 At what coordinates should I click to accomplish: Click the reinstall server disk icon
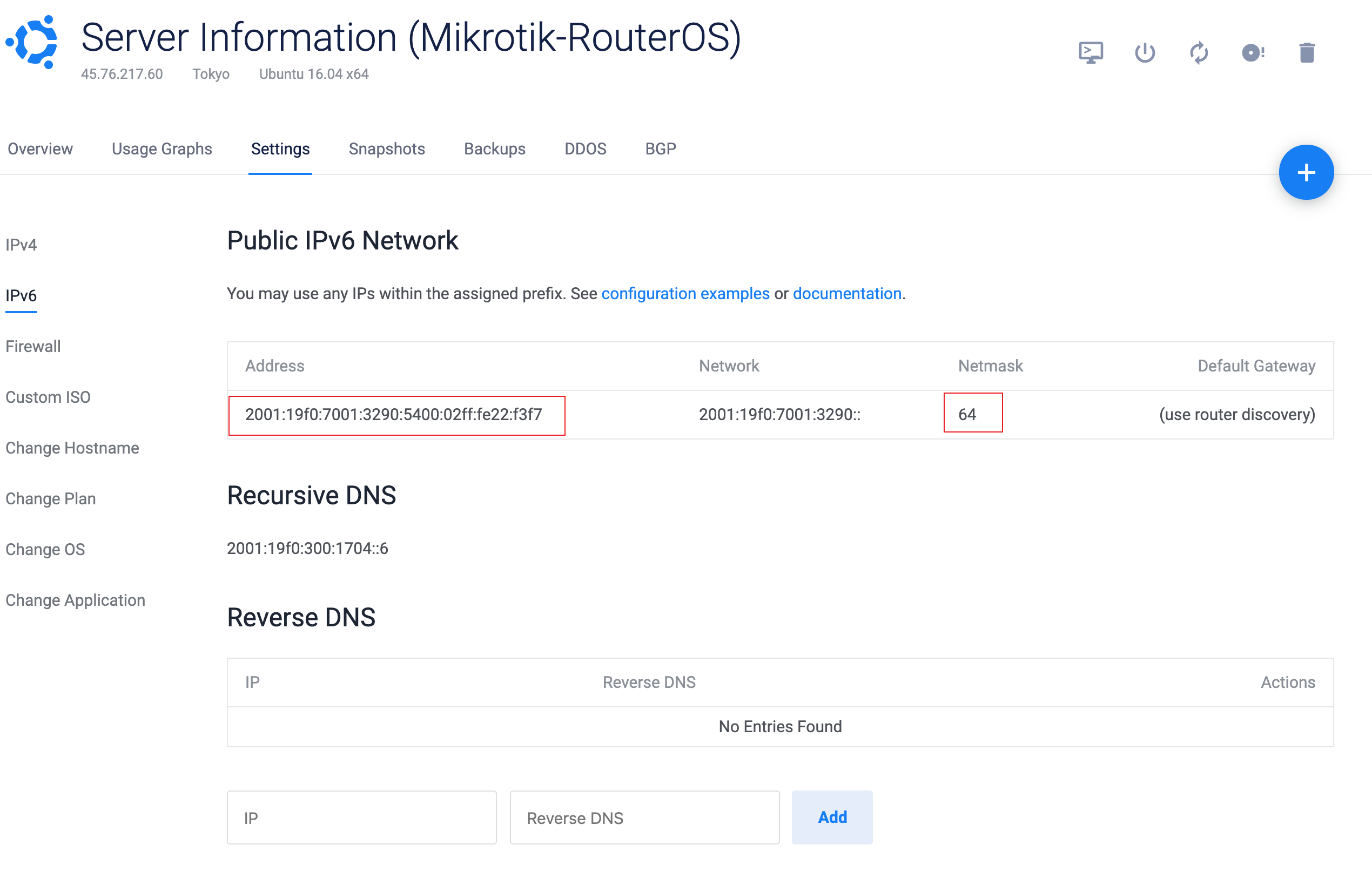point(1253,52)
